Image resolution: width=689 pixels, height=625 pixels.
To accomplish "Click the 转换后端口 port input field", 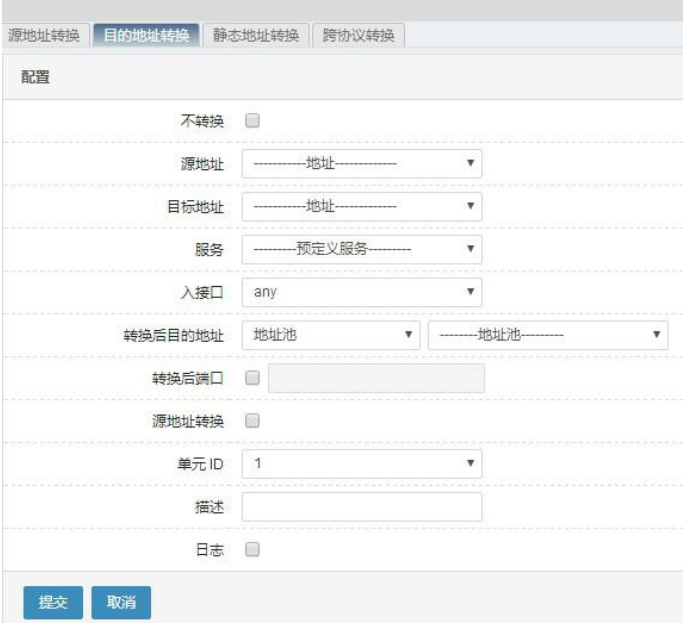I will point(377,378).
